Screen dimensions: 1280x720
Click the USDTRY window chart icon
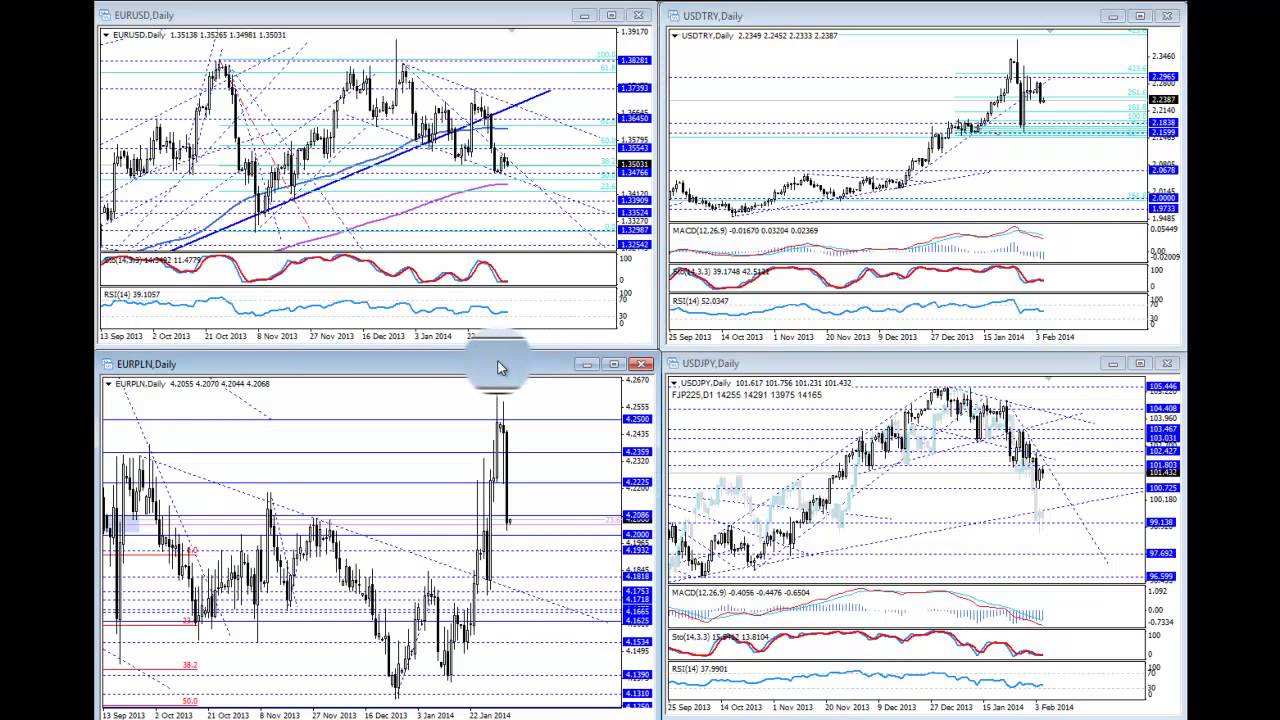point(673,15)
